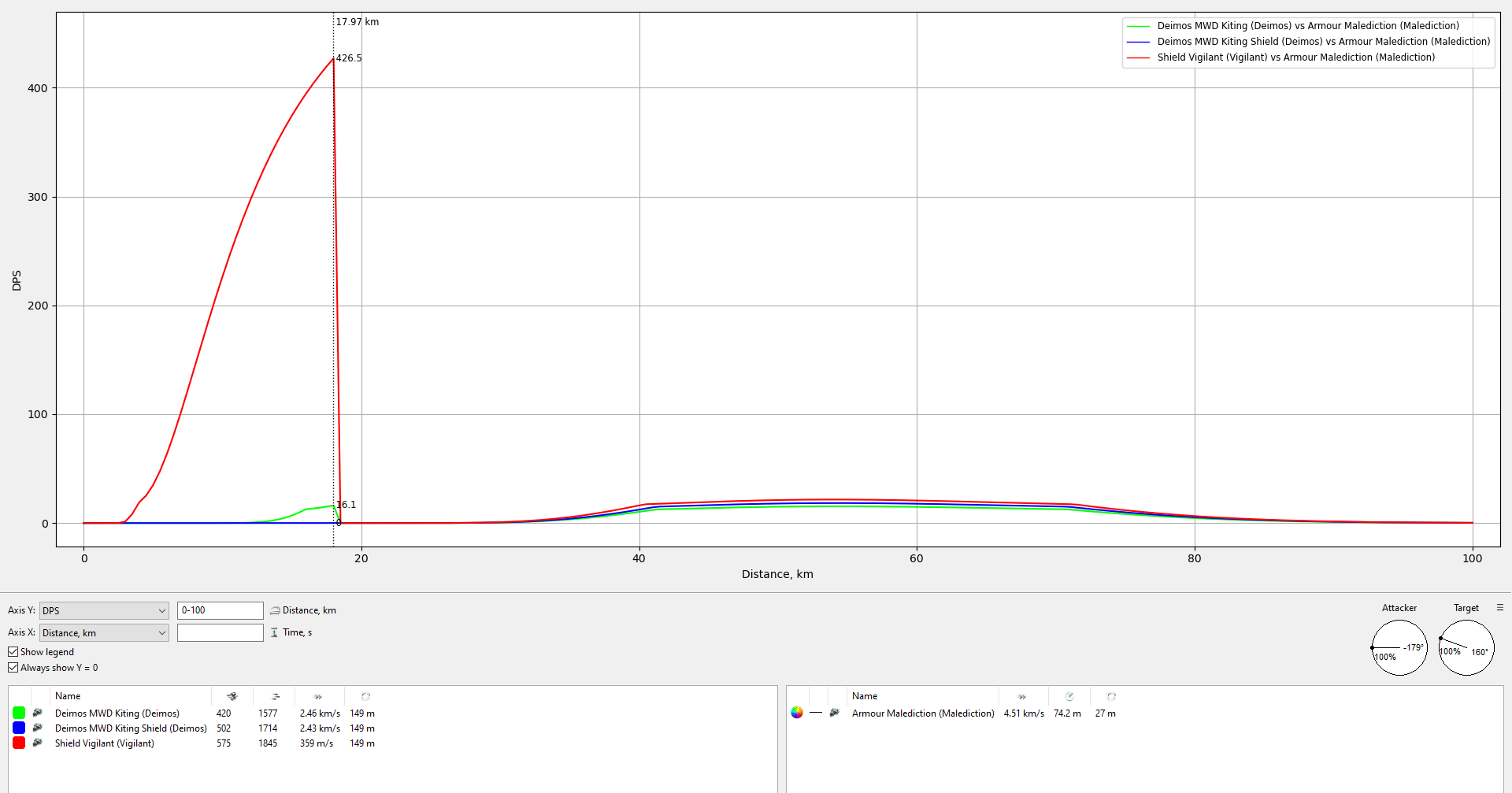Click ship icon beside Armour Malediction row
Image resolution: width=1512 pixels, height=793 pixels.
click(x=834, y=713)
